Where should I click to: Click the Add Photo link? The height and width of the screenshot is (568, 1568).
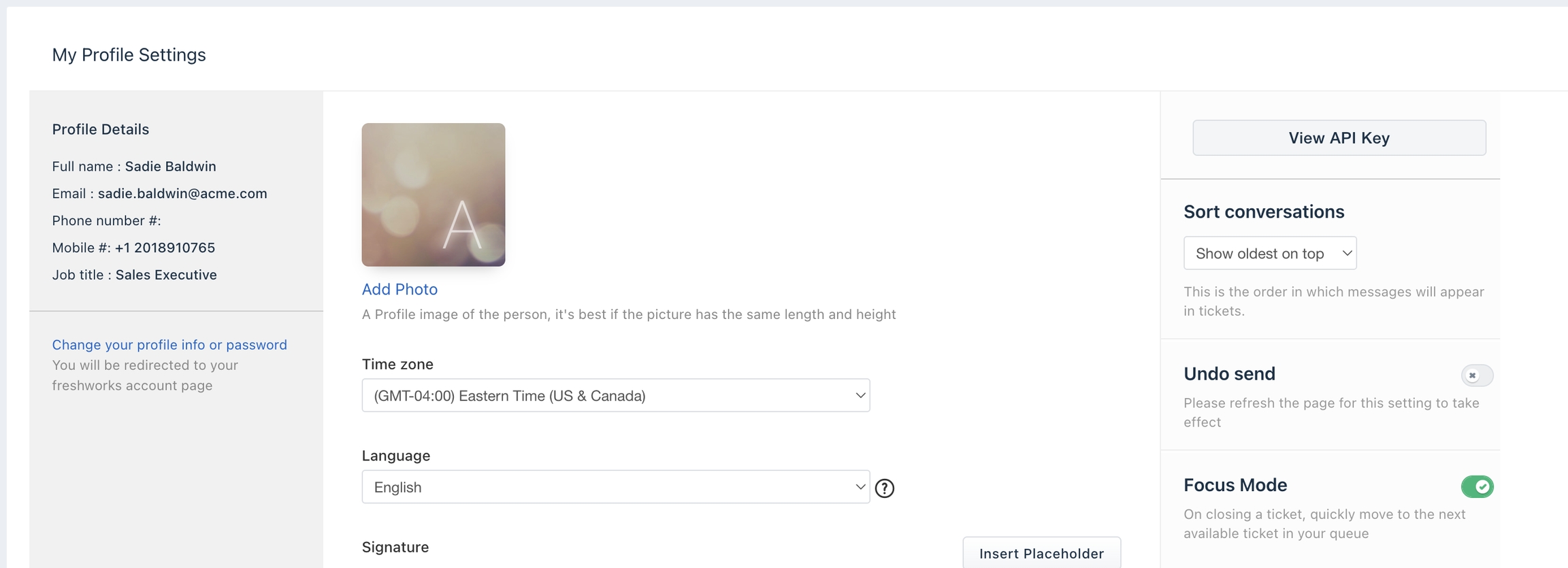[399, 289]
